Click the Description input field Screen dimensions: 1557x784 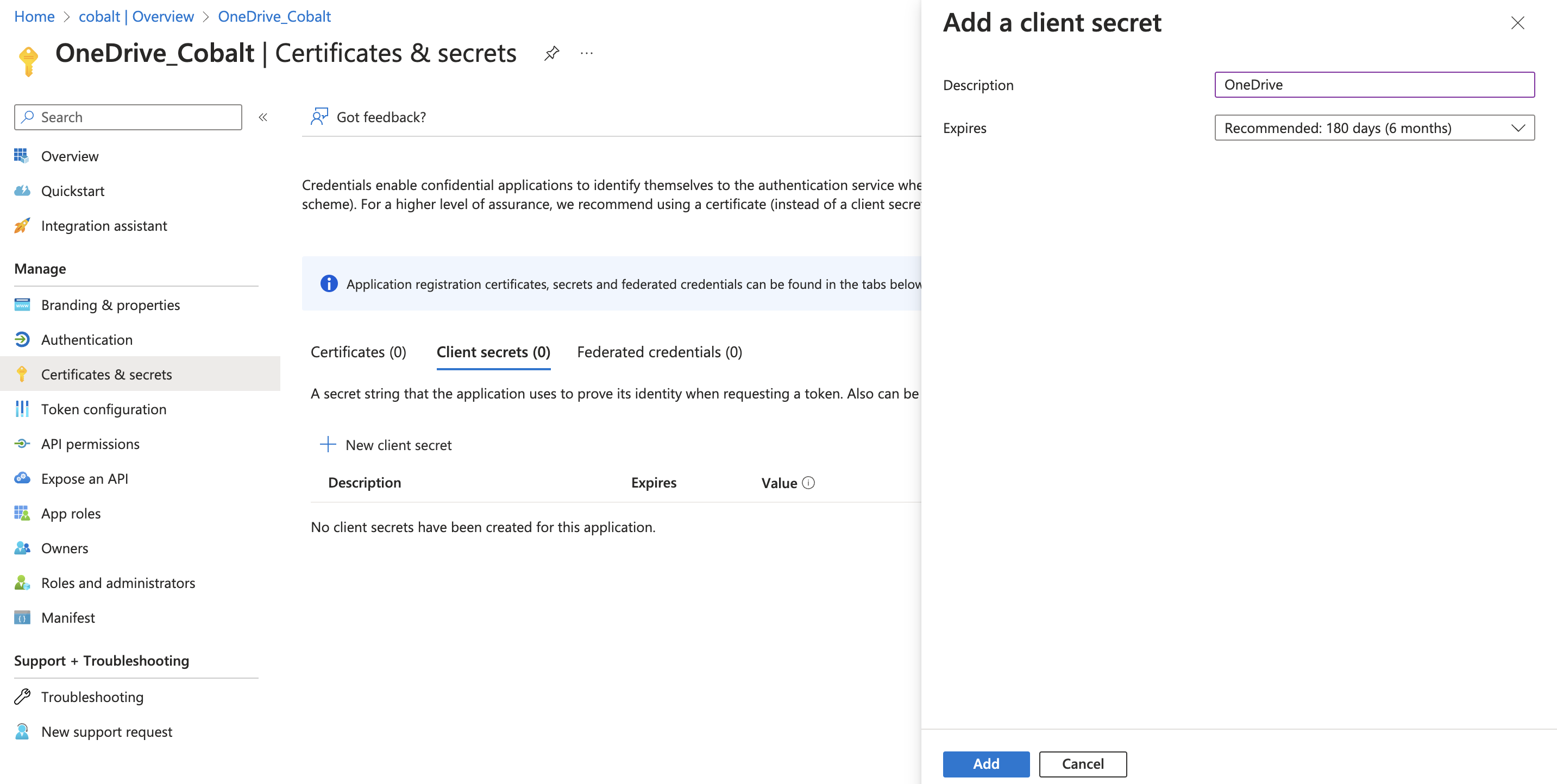pyautogui.click(x=1374, y=85)
